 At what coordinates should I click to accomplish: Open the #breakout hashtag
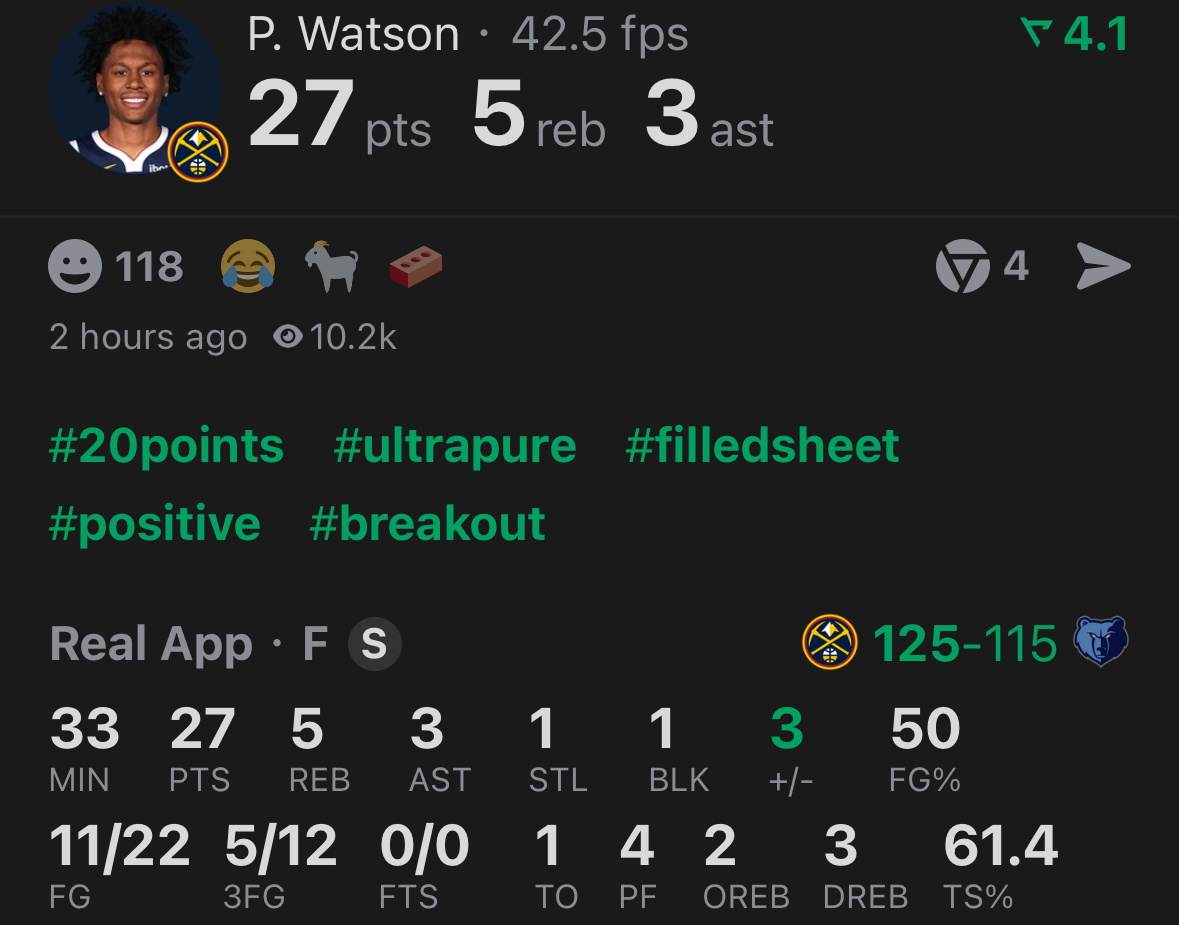coord(427,523)
